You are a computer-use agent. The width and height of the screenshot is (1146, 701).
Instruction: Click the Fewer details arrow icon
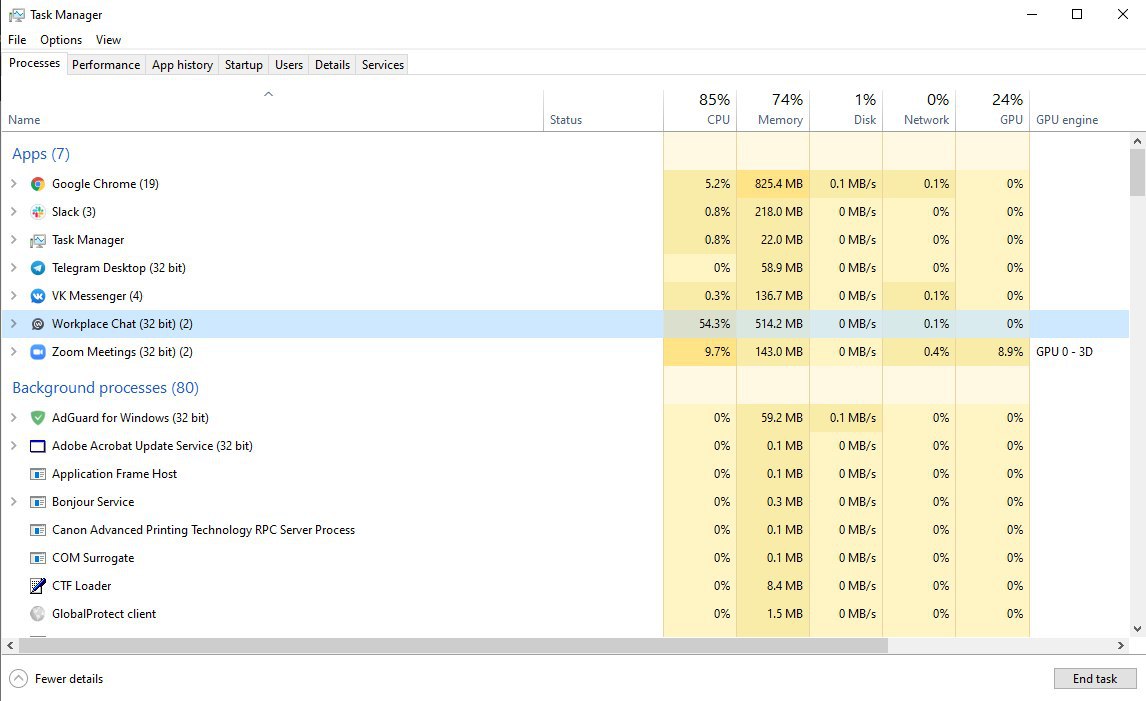18,679
